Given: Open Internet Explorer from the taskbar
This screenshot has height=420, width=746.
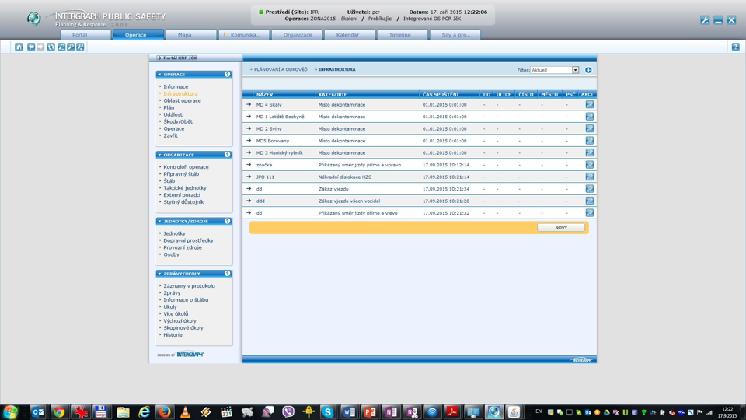Looking at the screenshot, I should (x=144, y=412).
